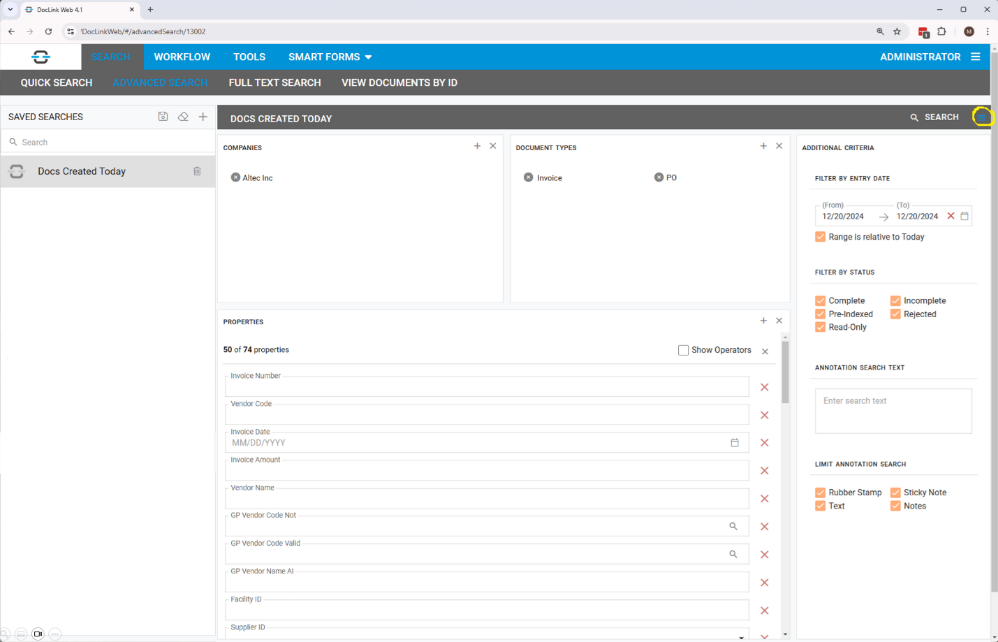Remove Invoice document type chip
998x642 pixels.
pyautogui.click(x=528, y=178)
